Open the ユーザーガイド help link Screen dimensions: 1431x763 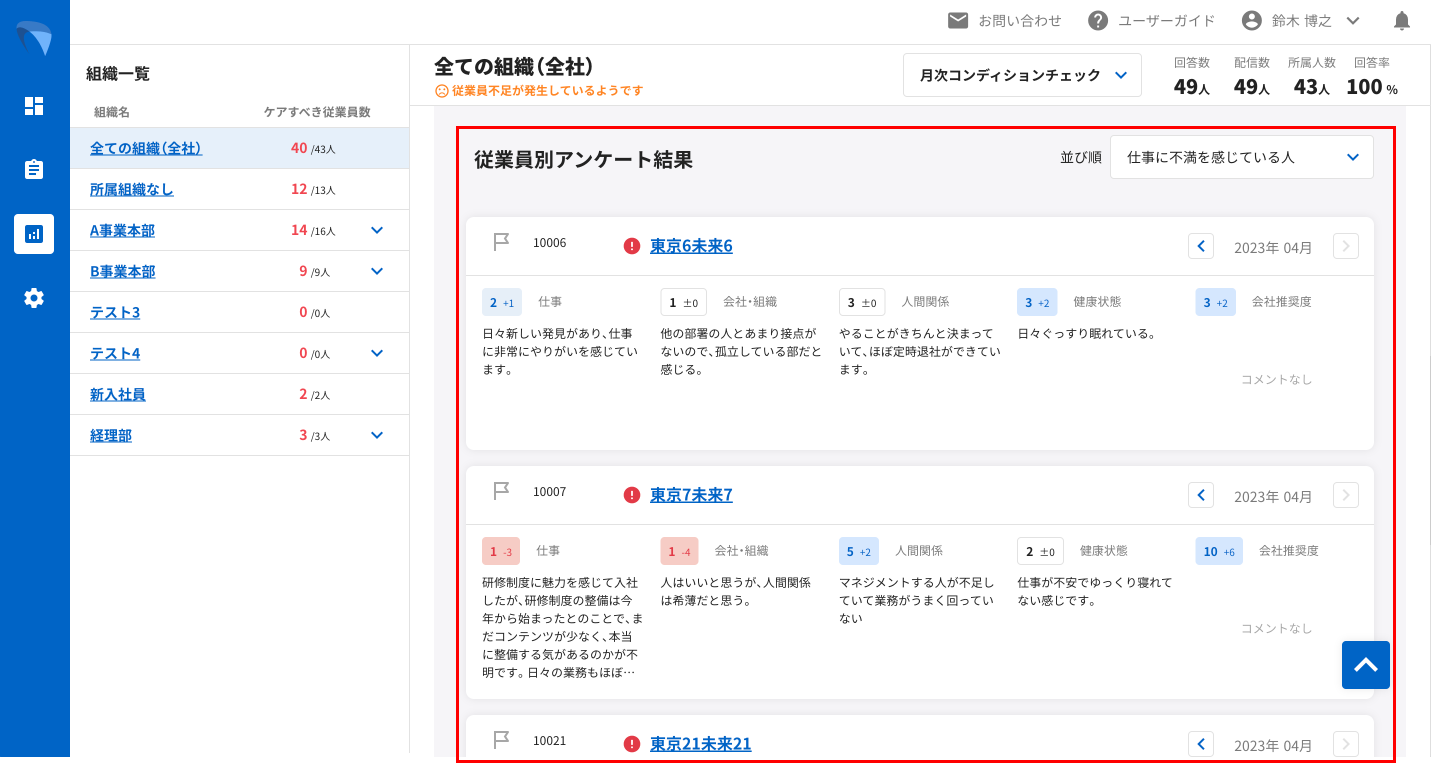point(1151,21)
